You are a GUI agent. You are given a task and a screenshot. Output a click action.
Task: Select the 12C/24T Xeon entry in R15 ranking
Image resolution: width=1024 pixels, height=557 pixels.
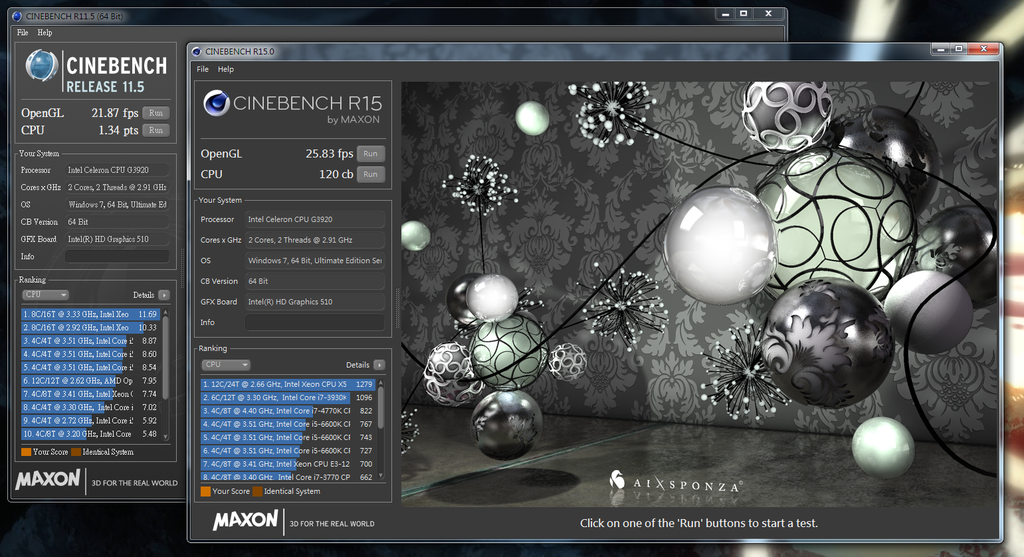(x=285, y=384)
